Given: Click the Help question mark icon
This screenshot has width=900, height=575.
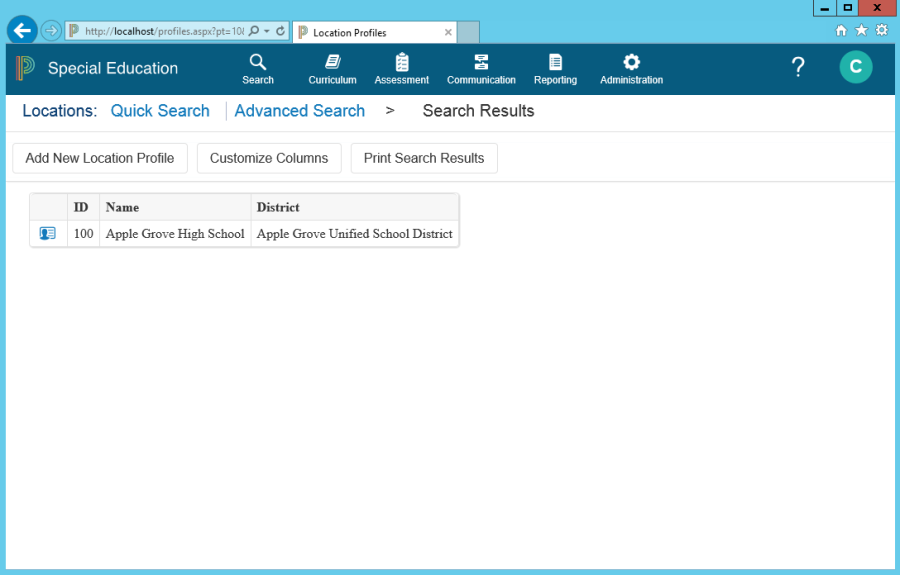Looking at the screenshot, I should pyautogui.click(x=798, y=67).
